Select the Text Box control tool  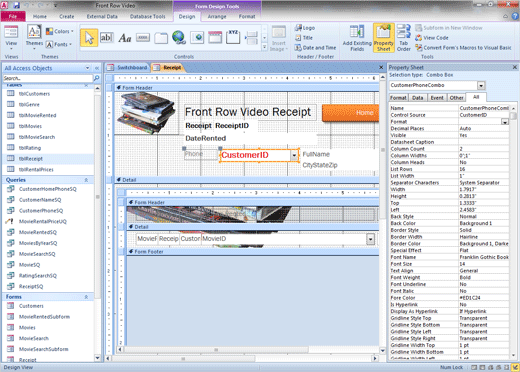pos(106,38)
